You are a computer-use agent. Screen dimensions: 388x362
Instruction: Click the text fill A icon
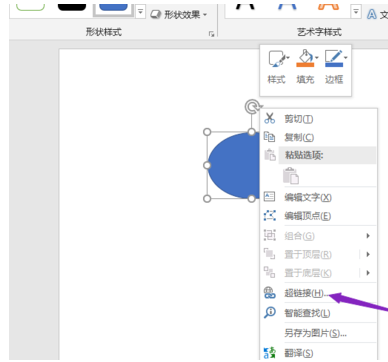(371, 14)
